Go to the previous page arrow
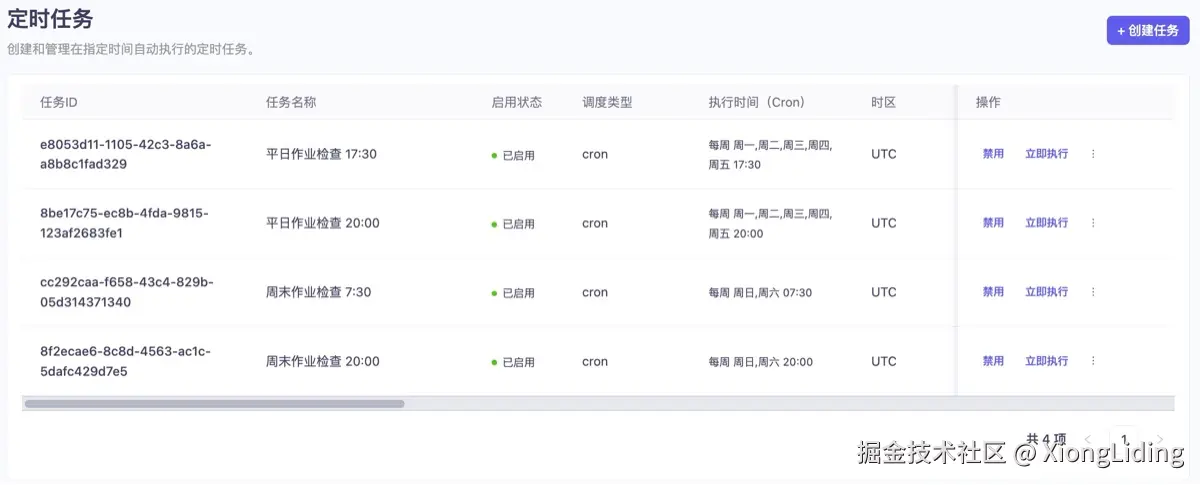The image size is (1200, 485). point(1089,438)
